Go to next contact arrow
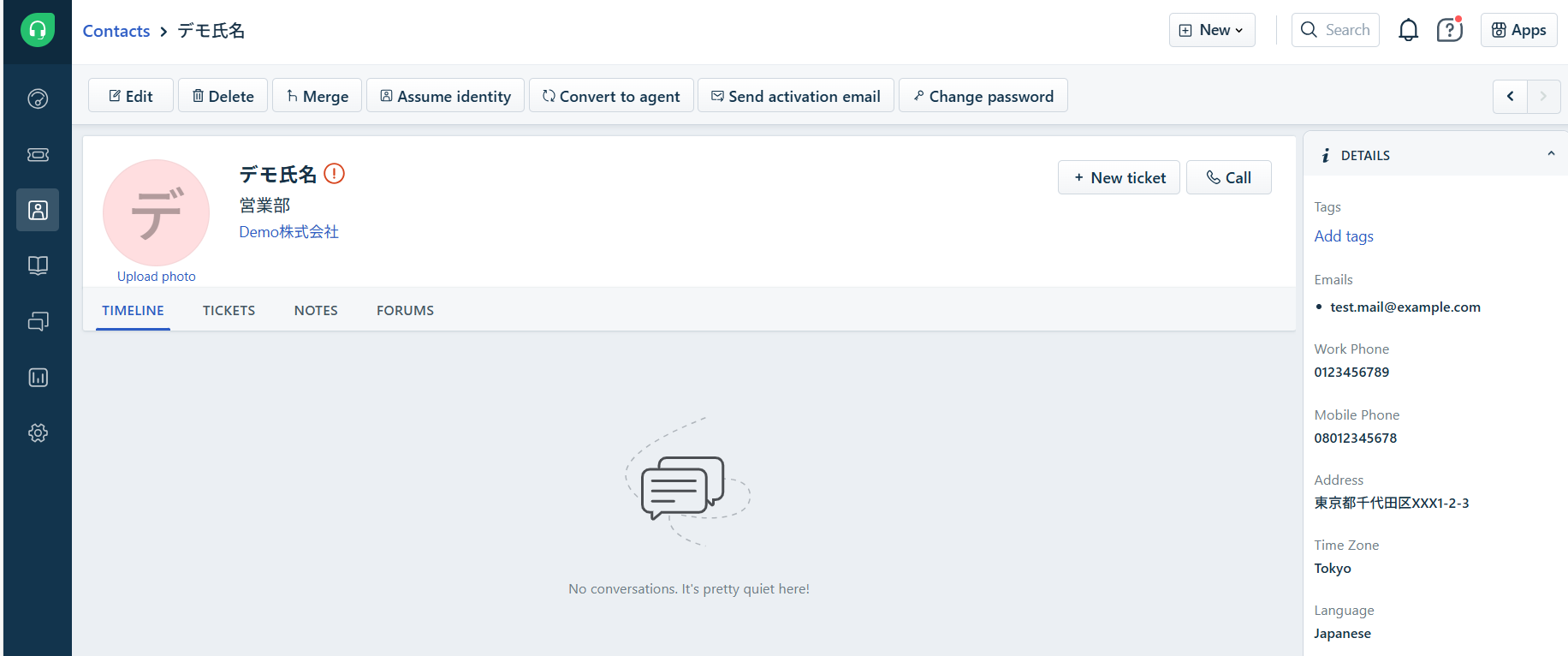1568x656 pixels. (1543, 96)
